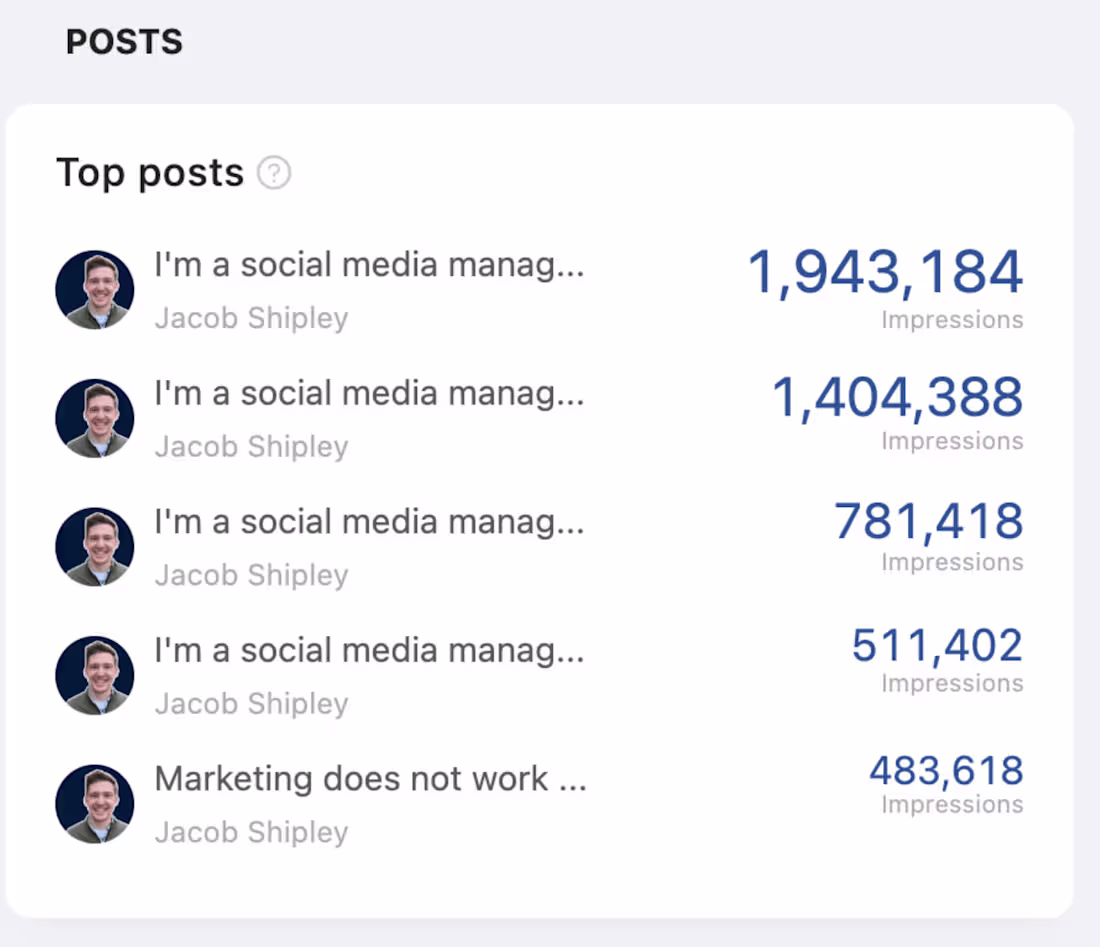Click the 511,402 impressions value
1100x947 pixels.
[x=937, y=645]
